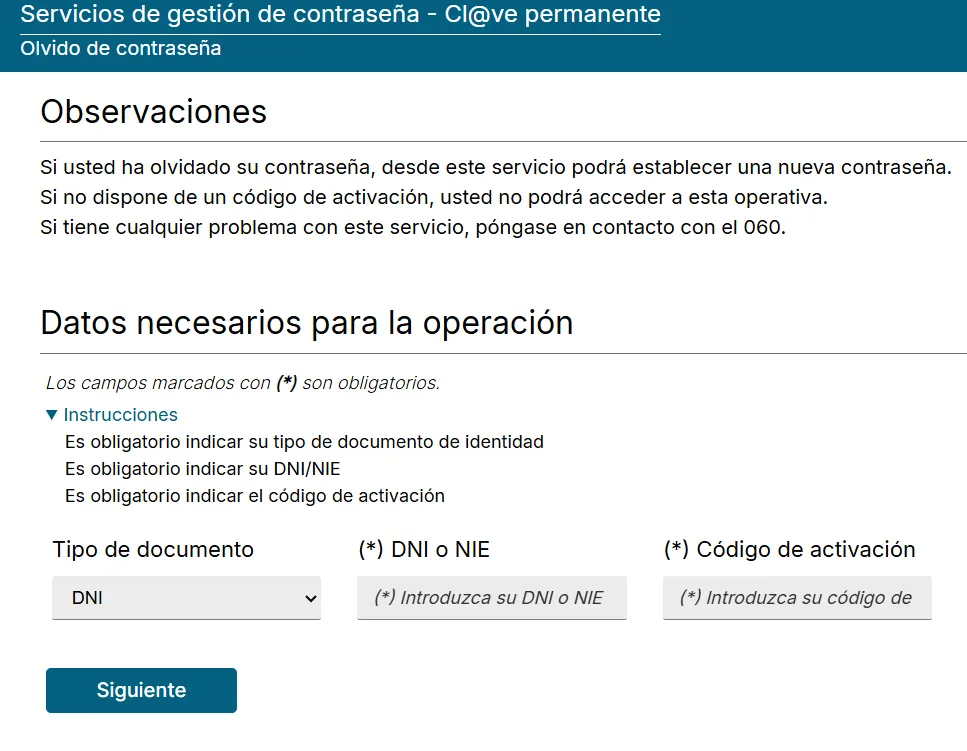Submit the form via Siguiente
This screenshot has width=967, height=751.
pos(140,690)
